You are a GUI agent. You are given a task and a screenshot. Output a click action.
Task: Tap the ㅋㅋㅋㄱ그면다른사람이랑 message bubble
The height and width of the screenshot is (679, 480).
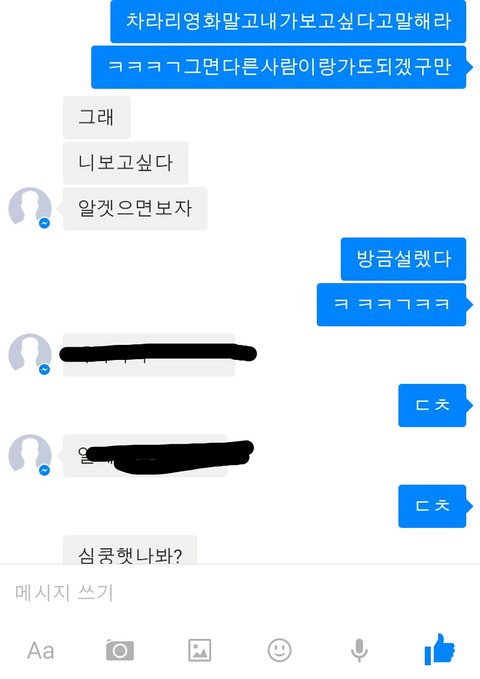(x=279, y=67)
